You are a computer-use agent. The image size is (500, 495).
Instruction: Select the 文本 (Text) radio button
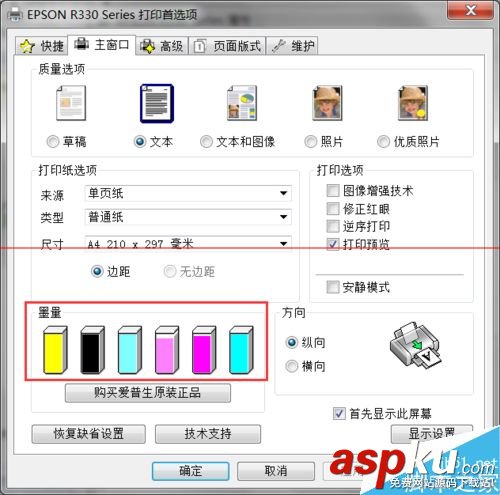click(140, 142)
